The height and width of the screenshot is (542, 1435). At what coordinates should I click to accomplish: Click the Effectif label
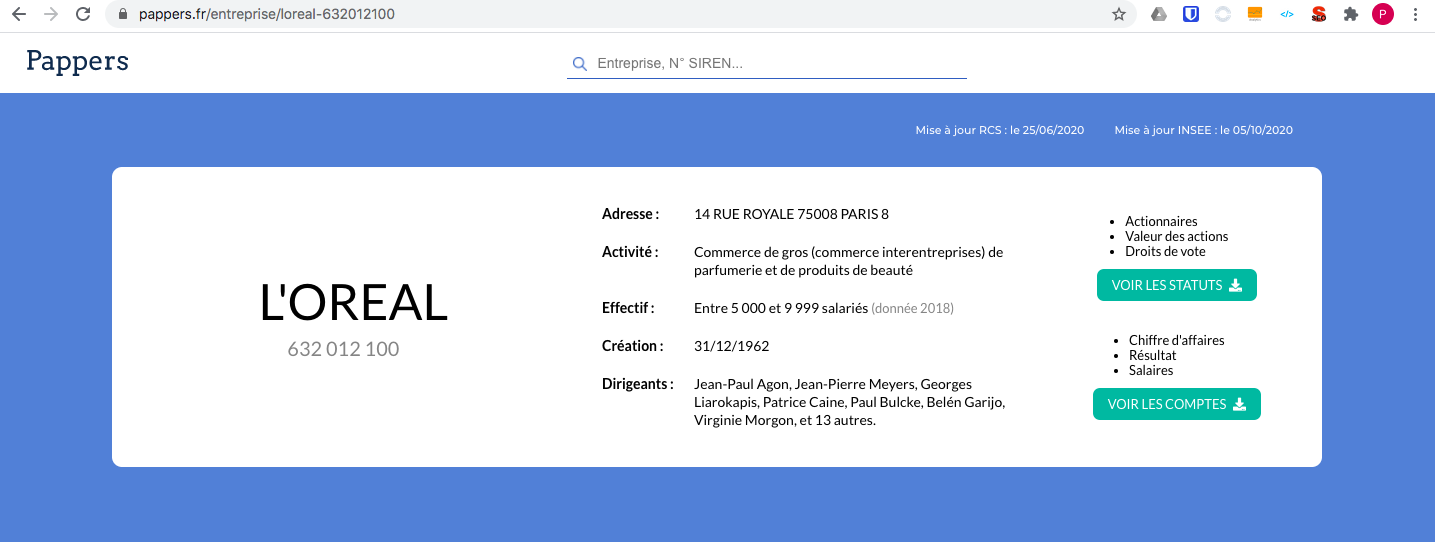click(x=628, y=308)
